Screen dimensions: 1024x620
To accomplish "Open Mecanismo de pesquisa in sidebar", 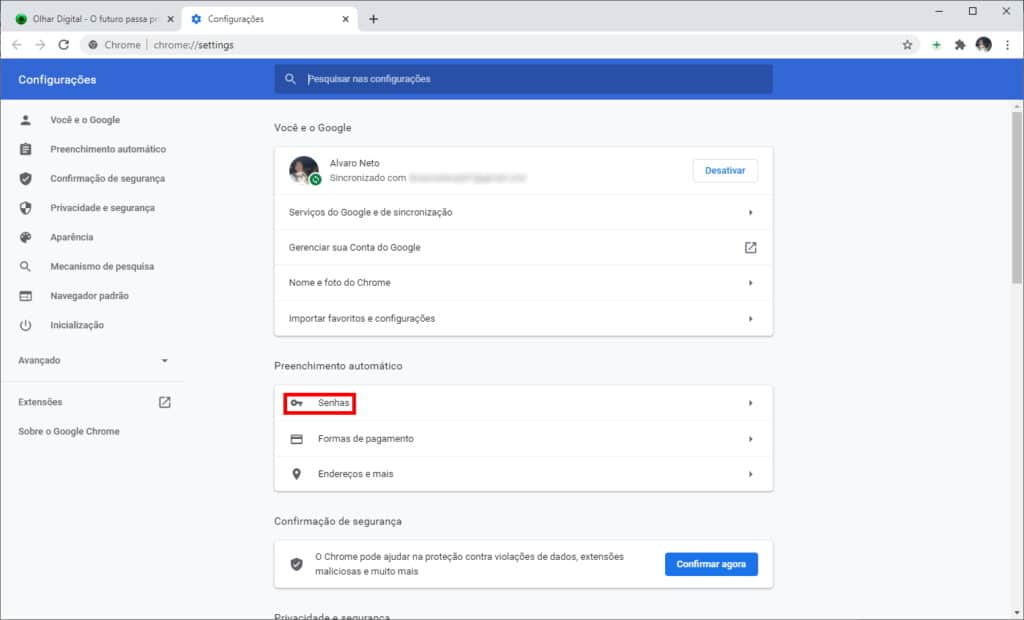I will [102, 267].
